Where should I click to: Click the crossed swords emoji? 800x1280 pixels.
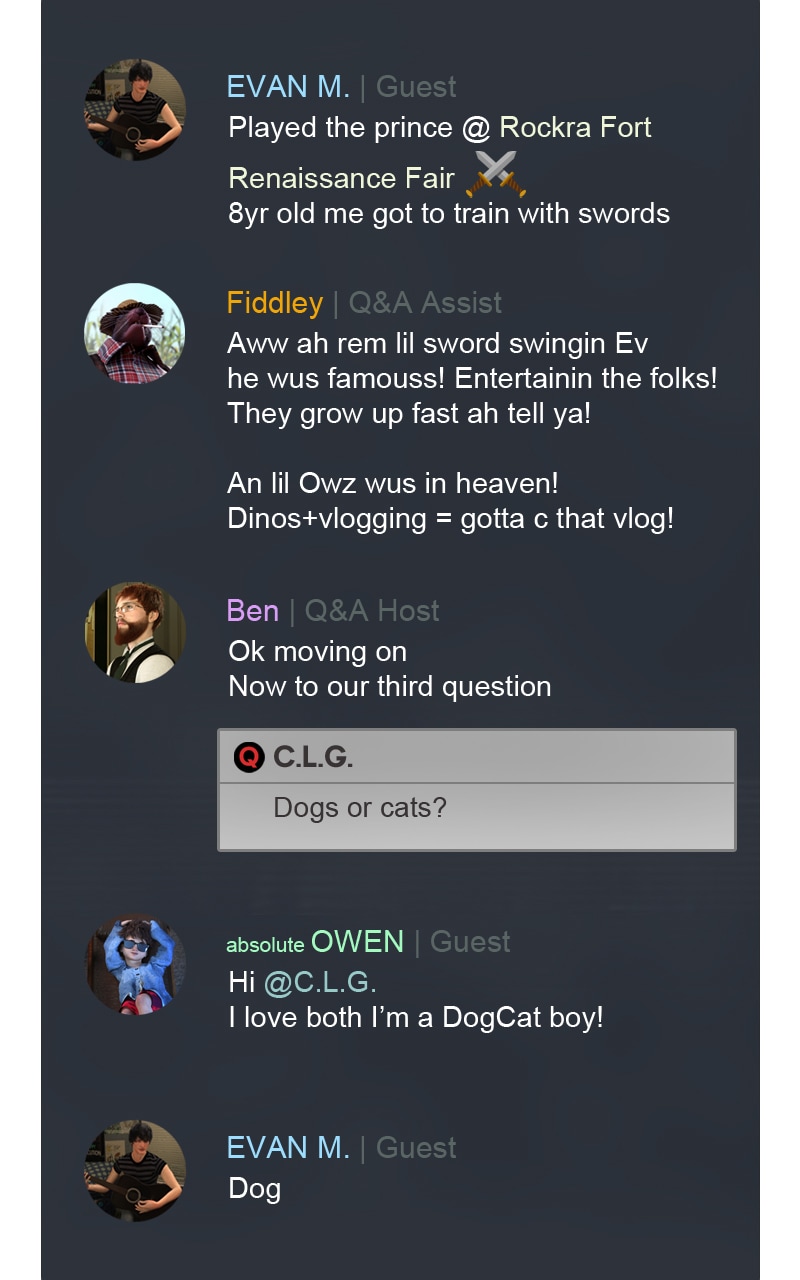click(496, 174)
